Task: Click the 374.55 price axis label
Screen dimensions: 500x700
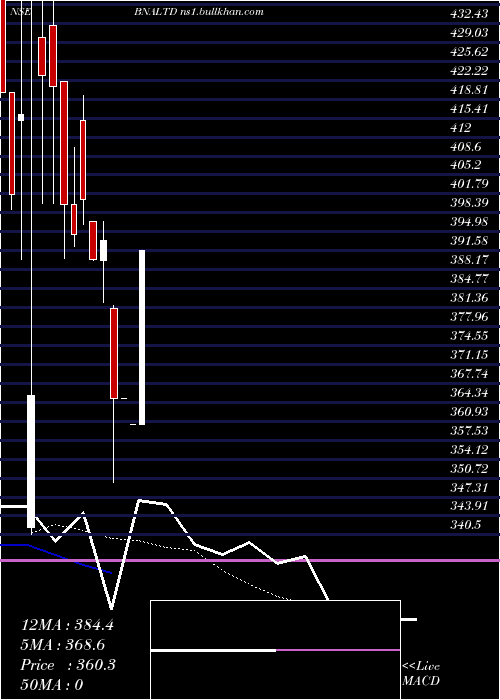Action: click(x=469, y=335)
